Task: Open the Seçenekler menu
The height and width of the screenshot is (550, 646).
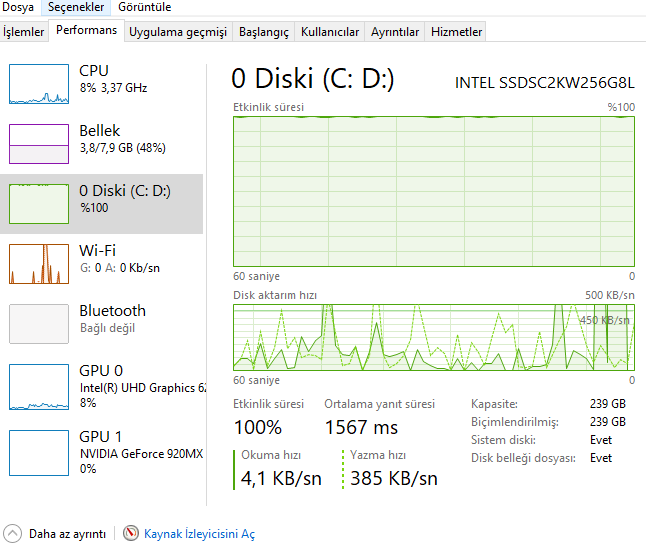Action: [77, 7]
